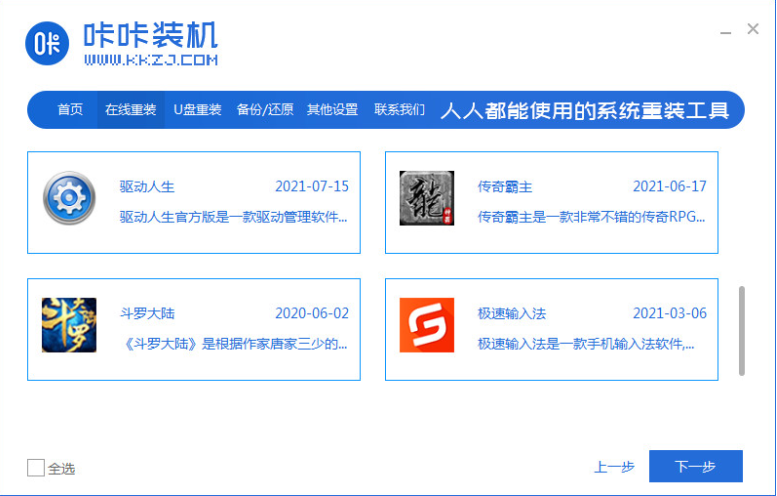Open the 联系我们 tab
This screenshot has width=777, height=496.
tap(399, 110)
